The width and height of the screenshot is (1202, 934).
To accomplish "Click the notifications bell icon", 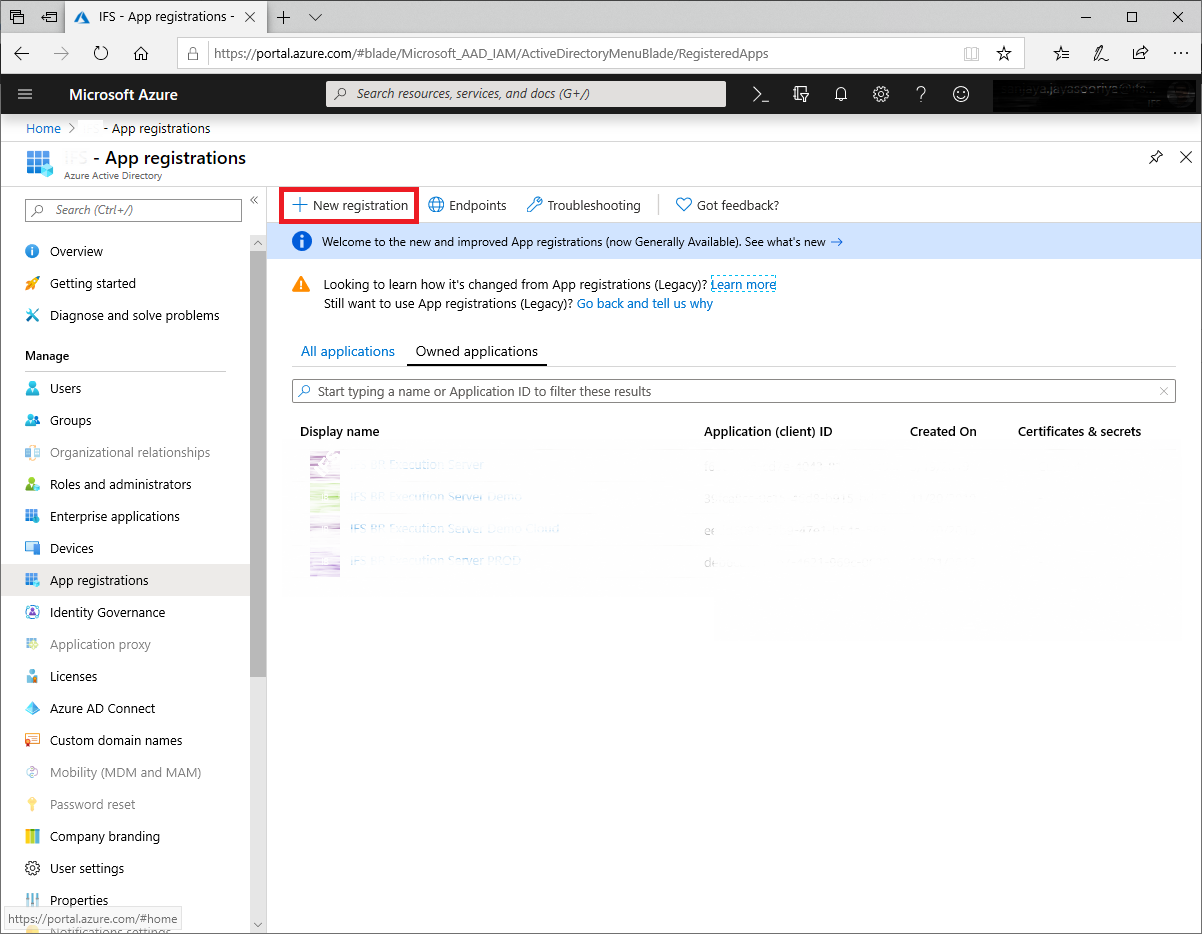I will pos(841,94).
